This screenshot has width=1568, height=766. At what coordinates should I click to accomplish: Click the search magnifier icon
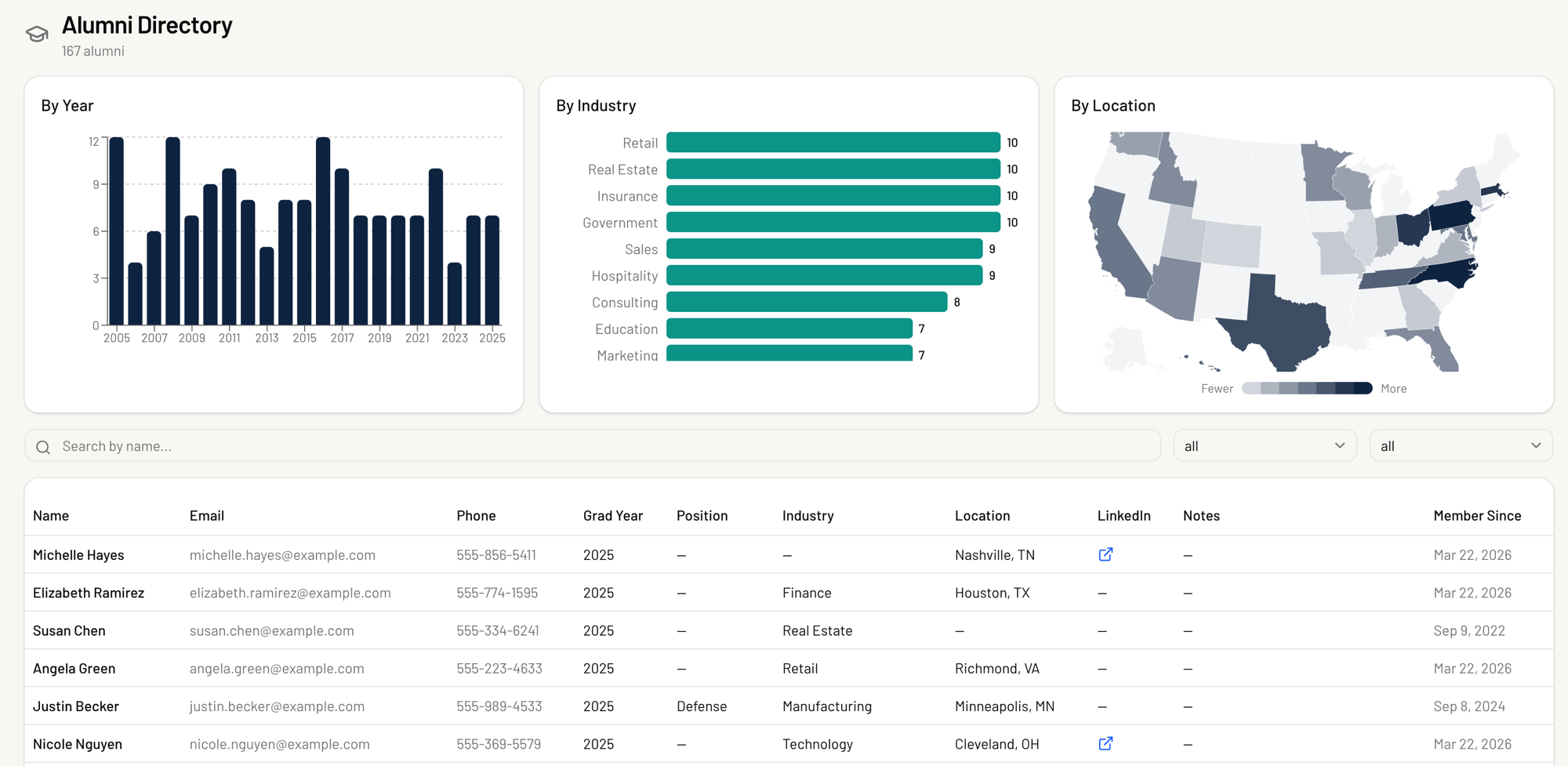point(43,447)
